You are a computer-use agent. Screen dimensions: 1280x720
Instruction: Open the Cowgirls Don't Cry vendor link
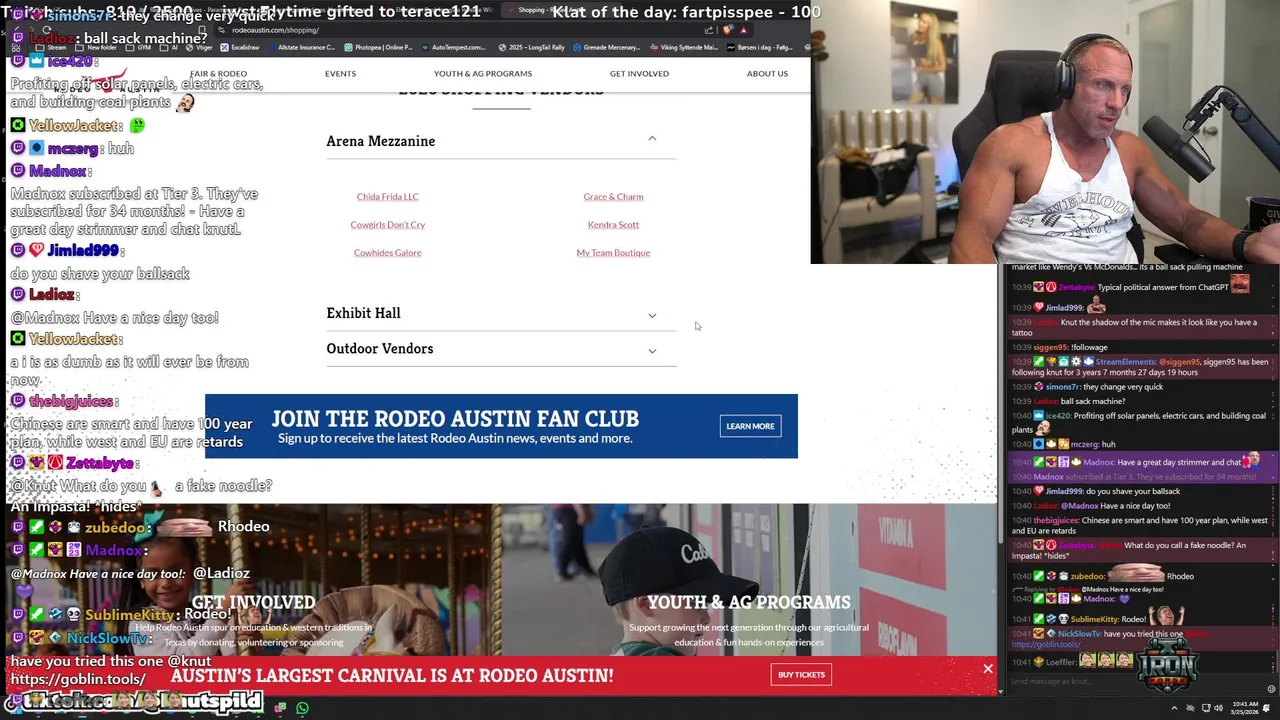(387, 225)
